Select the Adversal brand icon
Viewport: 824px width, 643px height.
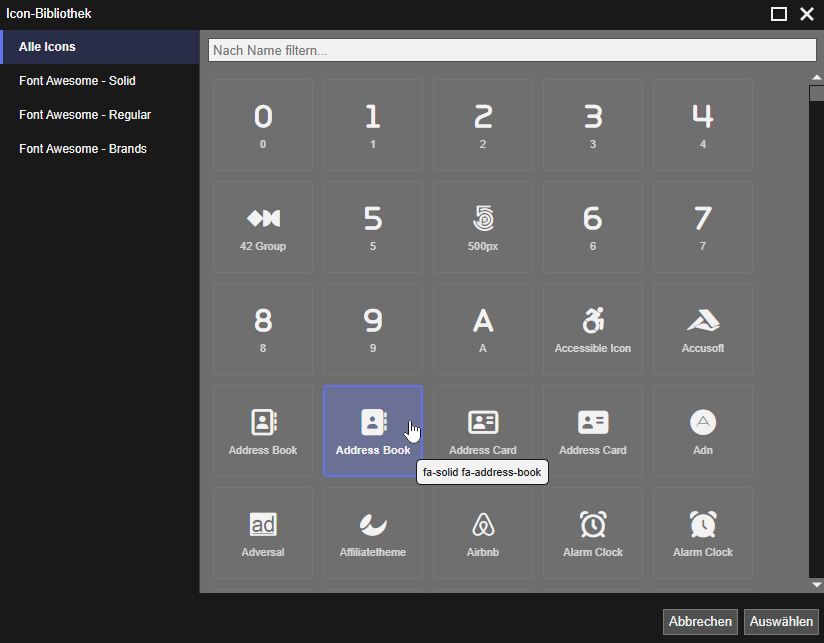[x=263, y=533]
